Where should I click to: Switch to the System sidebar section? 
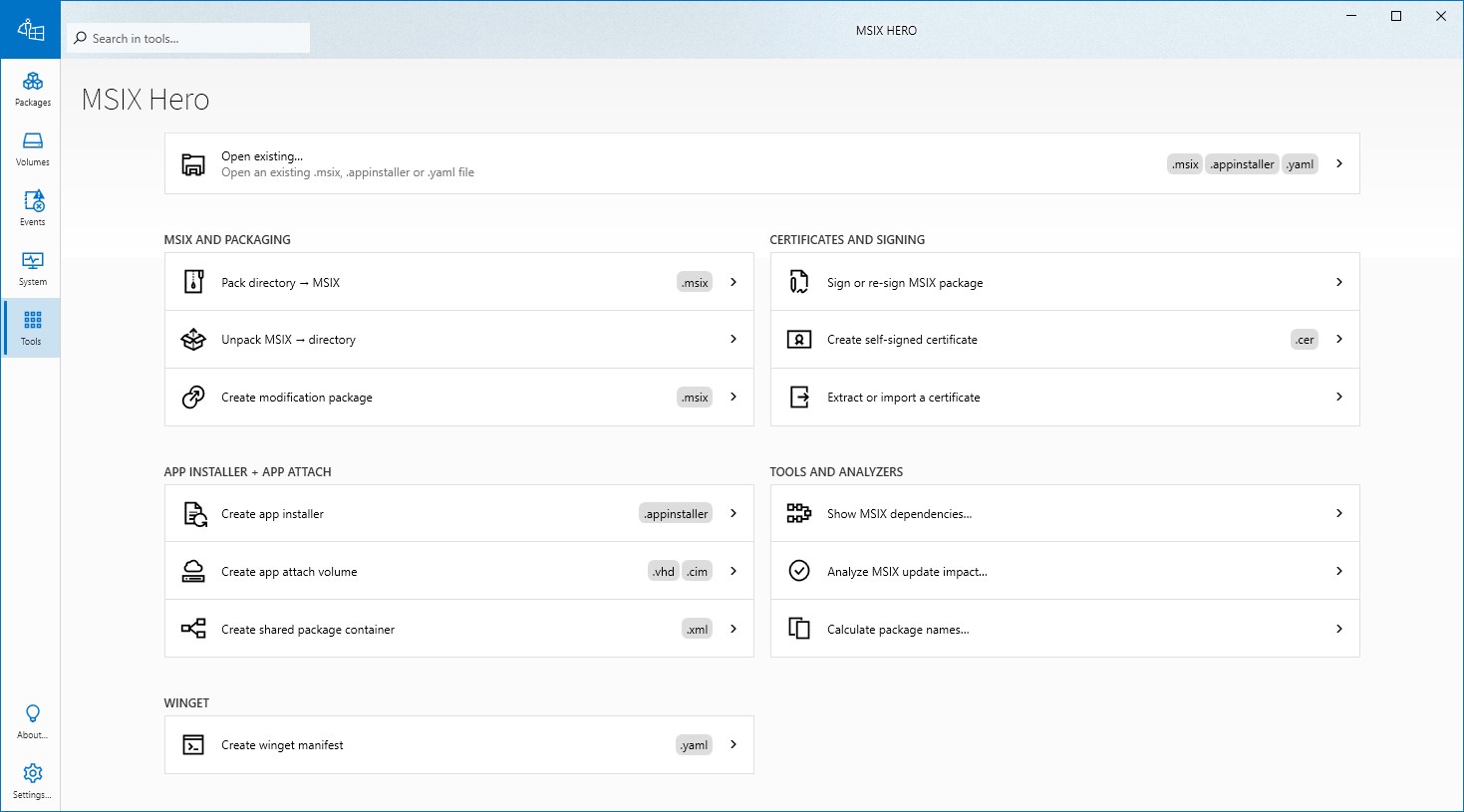click(32, 268)
